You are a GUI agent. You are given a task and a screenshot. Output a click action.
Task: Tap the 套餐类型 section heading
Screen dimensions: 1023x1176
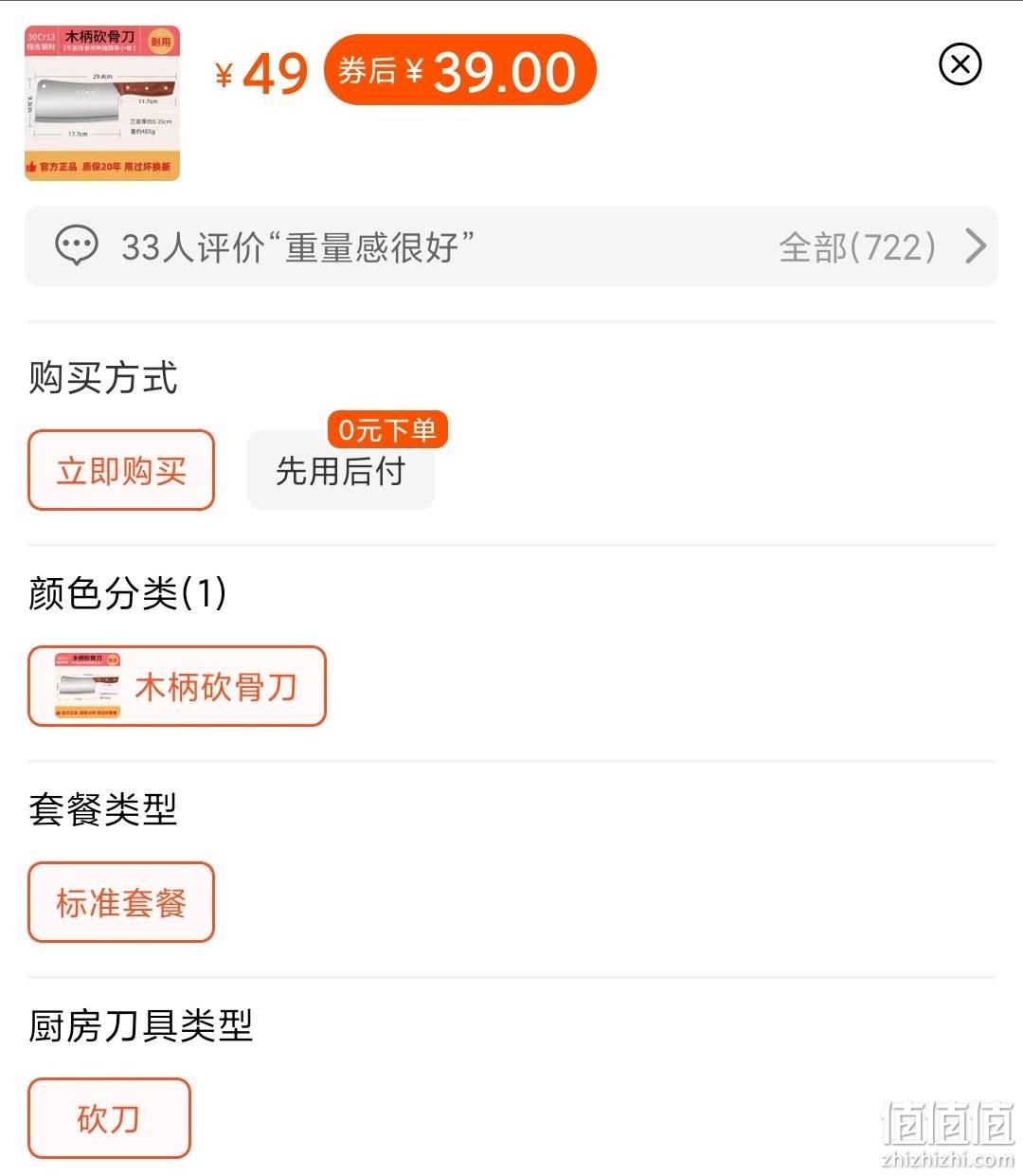[103, 809]
